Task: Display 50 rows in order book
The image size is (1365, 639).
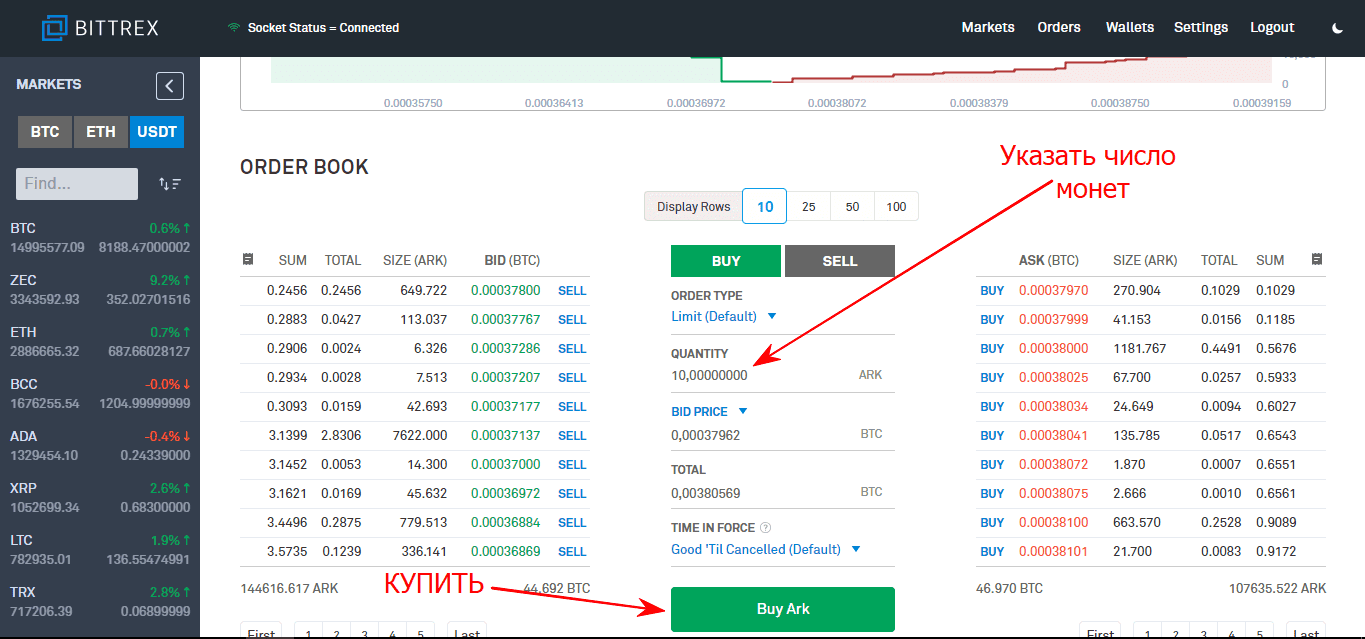Action: click(852, 207)
